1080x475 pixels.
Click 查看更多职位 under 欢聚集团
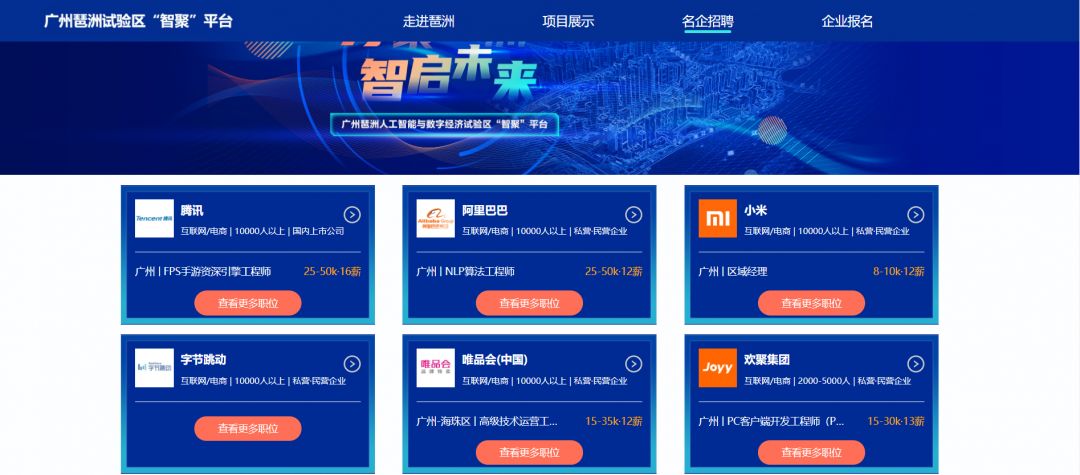811,452
